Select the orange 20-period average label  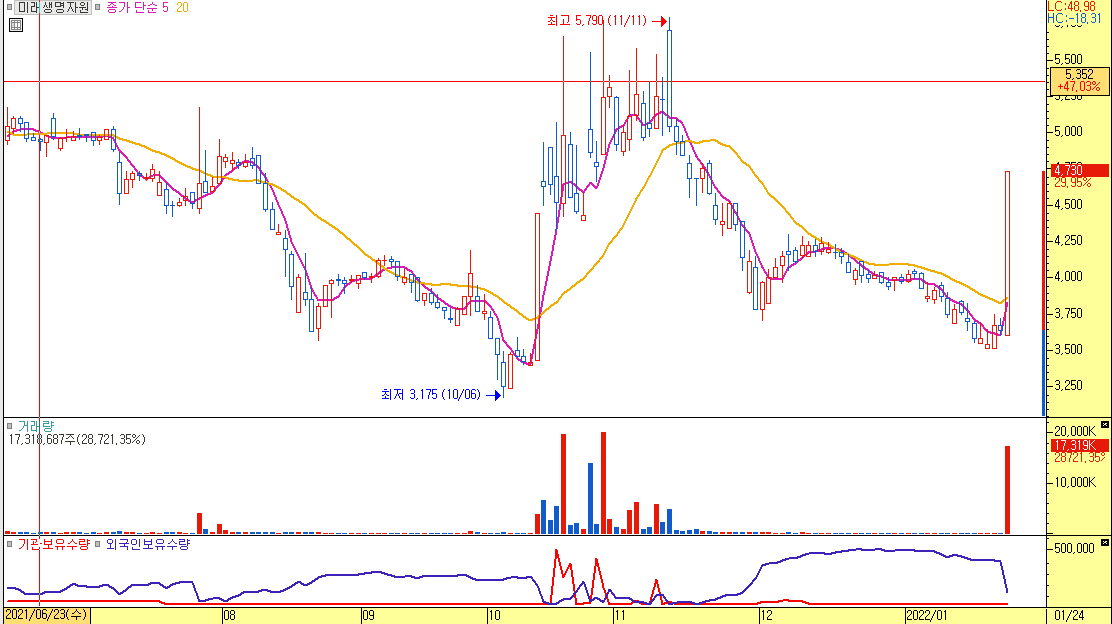pyautogui.click(x=182, y=8)
